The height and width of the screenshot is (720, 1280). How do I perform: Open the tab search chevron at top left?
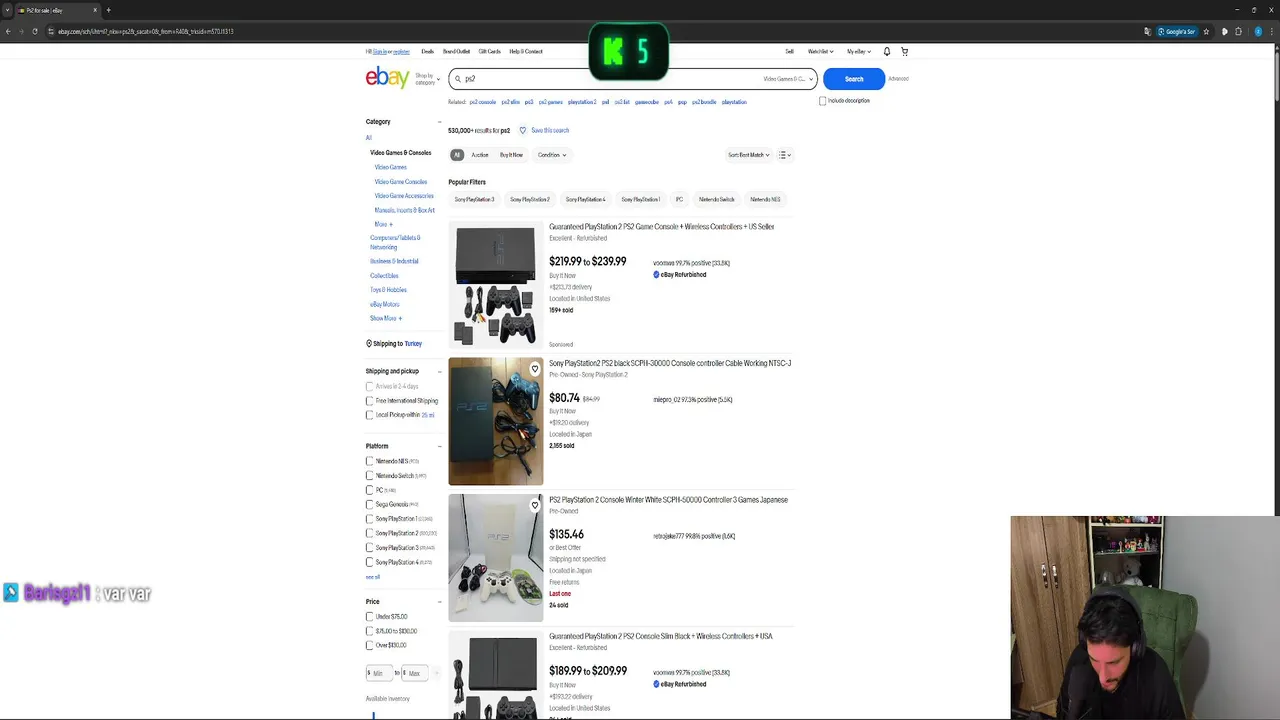tap(7, 10)
